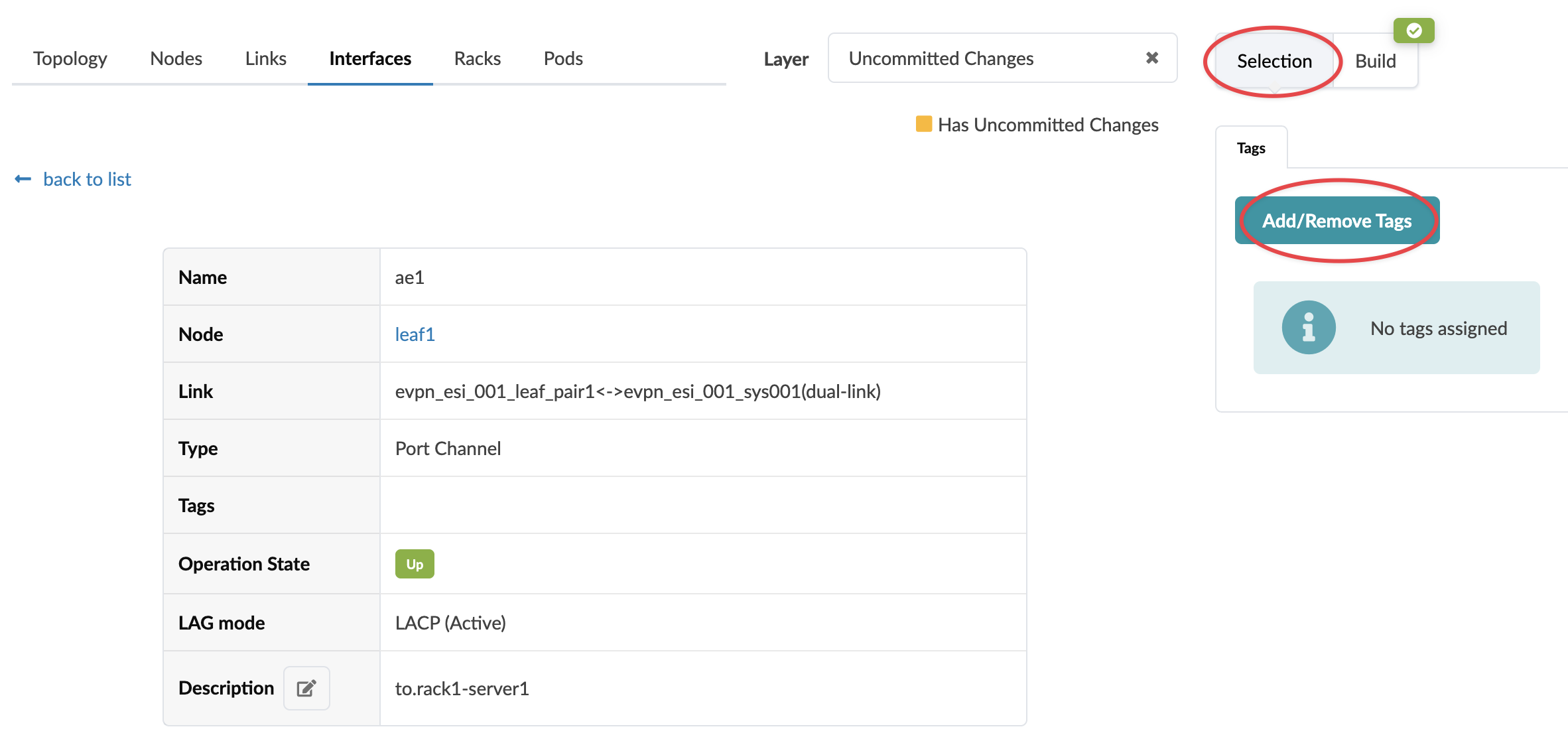Toggle the Build panel button

coord(1375,61)
